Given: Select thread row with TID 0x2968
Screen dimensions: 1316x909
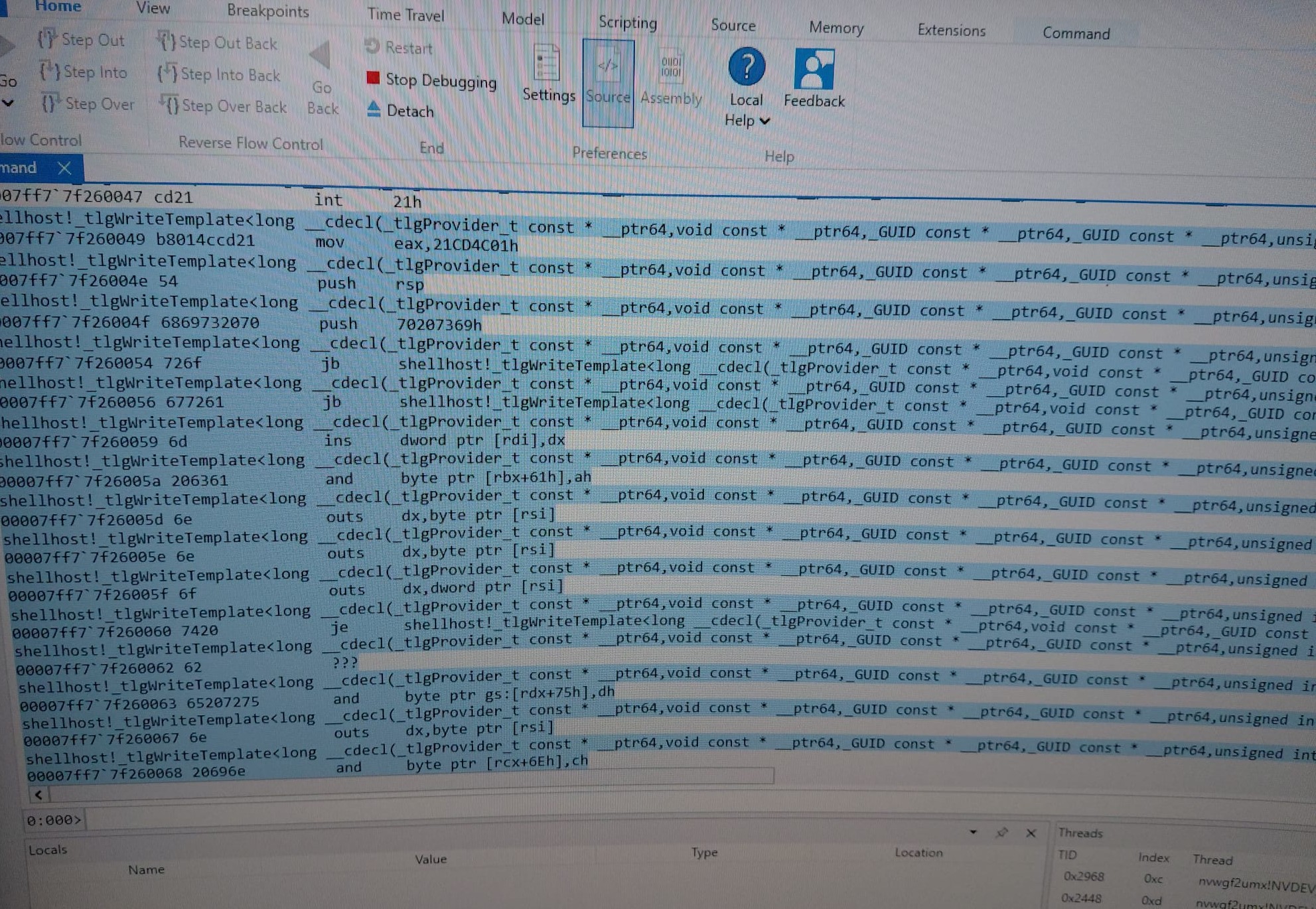Looking at the screenshot, I should tap(1187, 880).
